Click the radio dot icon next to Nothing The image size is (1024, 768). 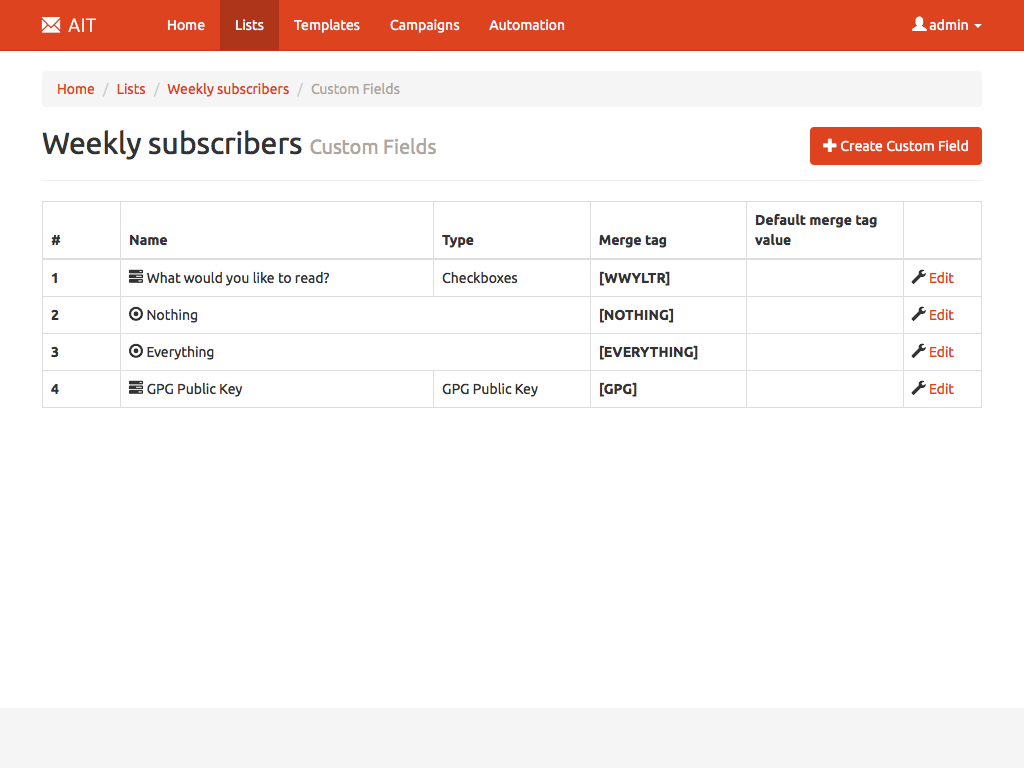click(136, 314)
